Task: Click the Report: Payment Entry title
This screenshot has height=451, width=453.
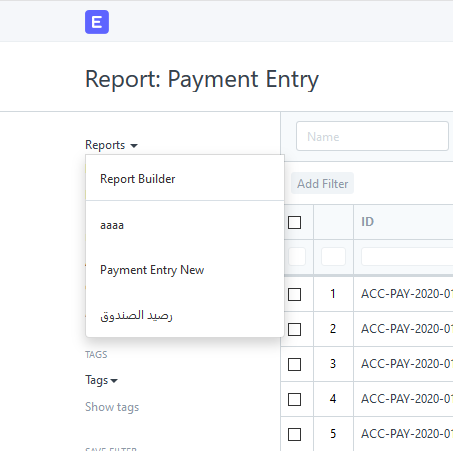Action: 202,80
